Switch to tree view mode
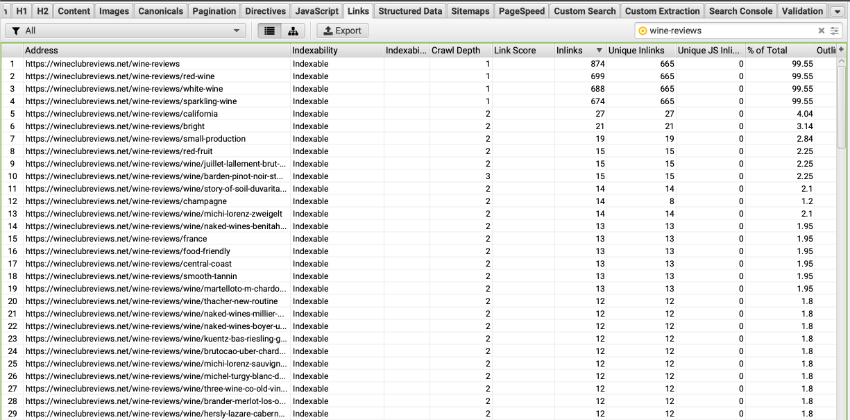 click(x=295, y=31)
